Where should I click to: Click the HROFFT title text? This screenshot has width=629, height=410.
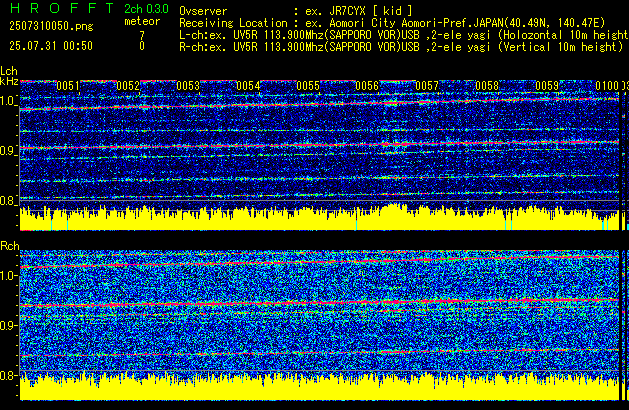pos(62,8)
